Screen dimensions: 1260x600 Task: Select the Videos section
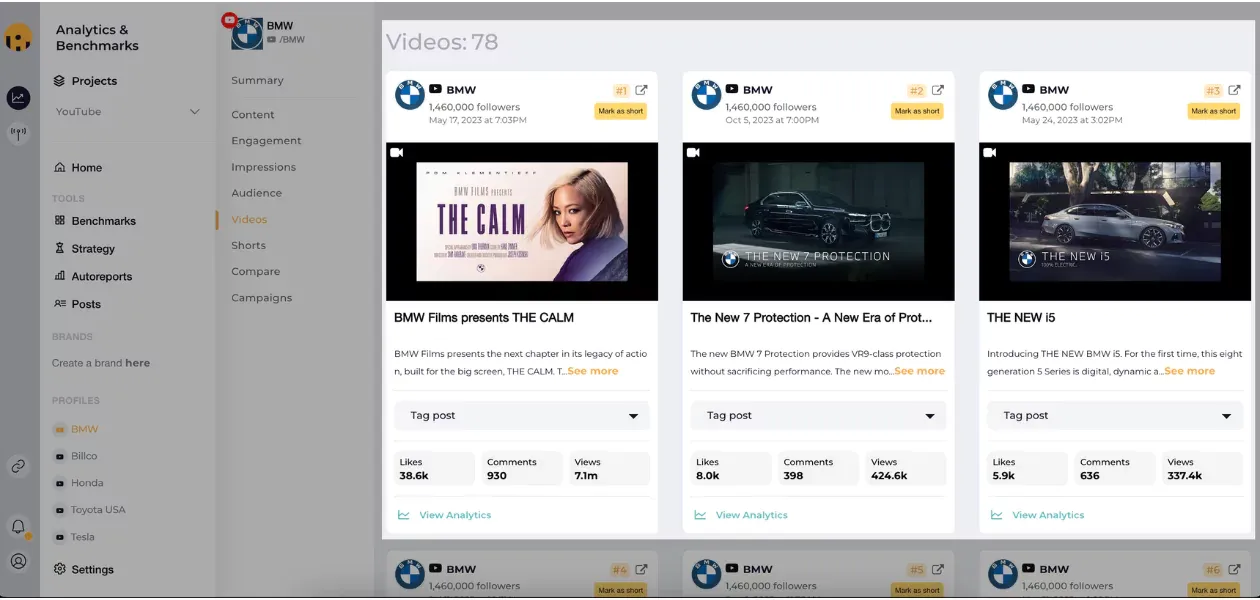tap(249, 219)
